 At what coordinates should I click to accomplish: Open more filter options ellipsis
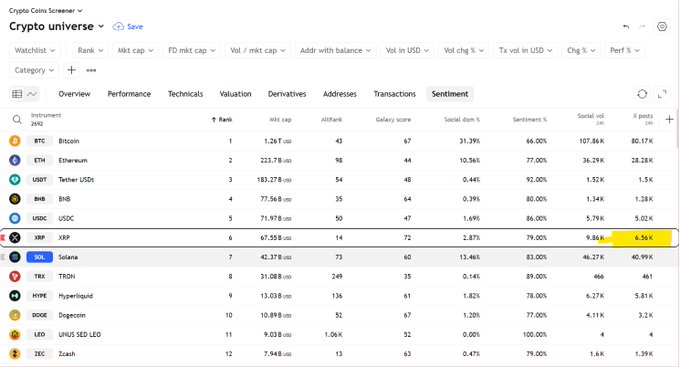coord(91,70)
